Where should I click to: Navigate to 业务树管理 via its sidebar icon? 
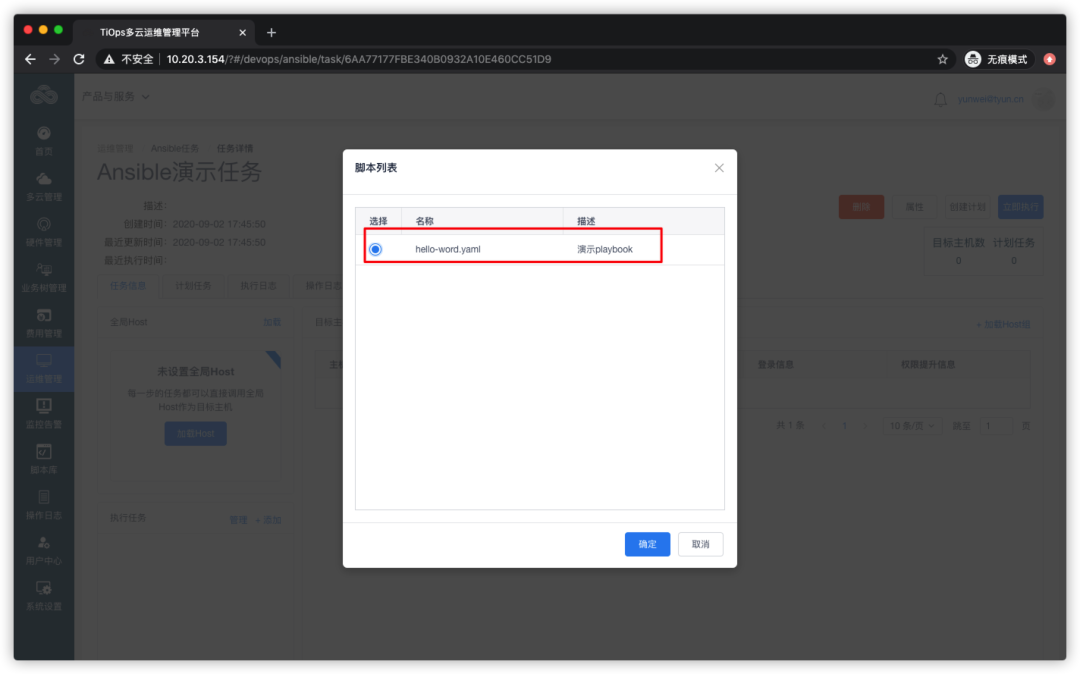pyautogui.click(x=42, y=278)
